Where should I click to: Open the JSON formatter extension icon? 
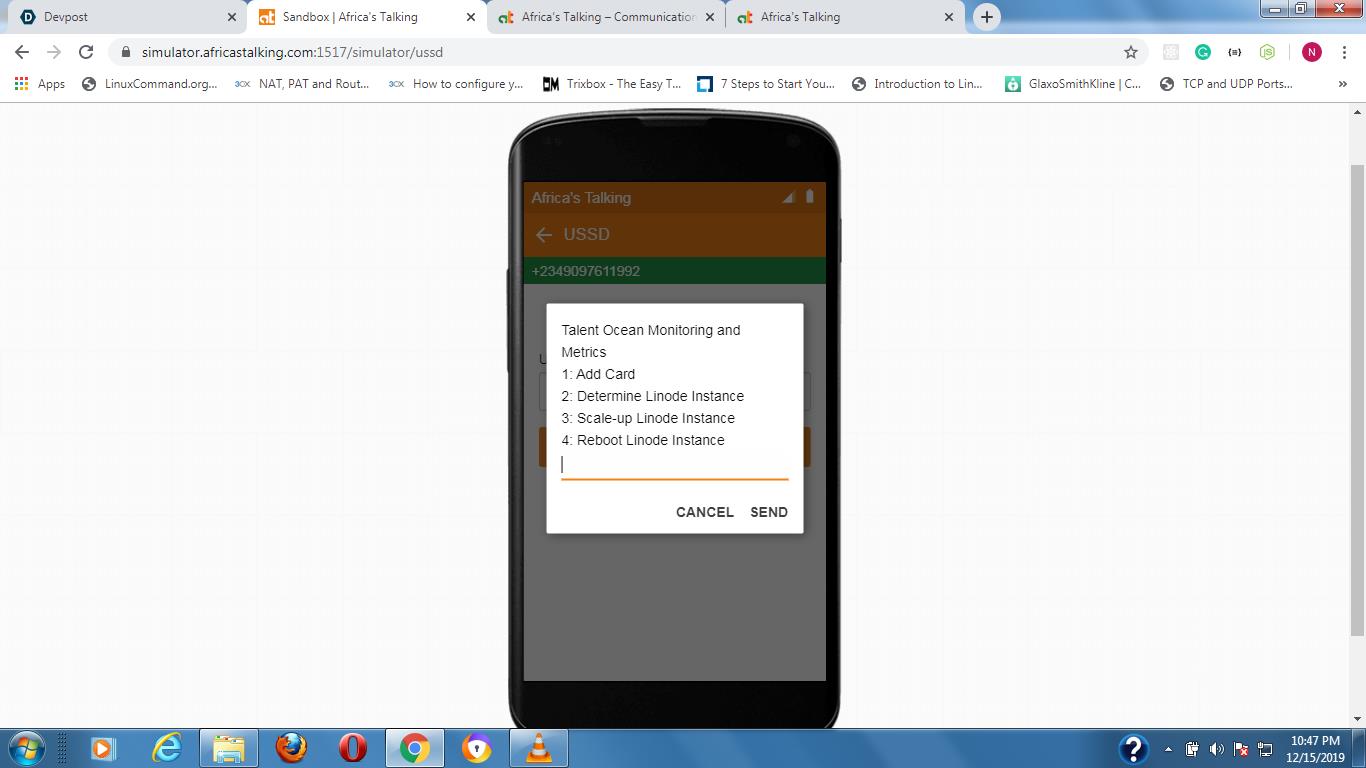coord(1235,52)
